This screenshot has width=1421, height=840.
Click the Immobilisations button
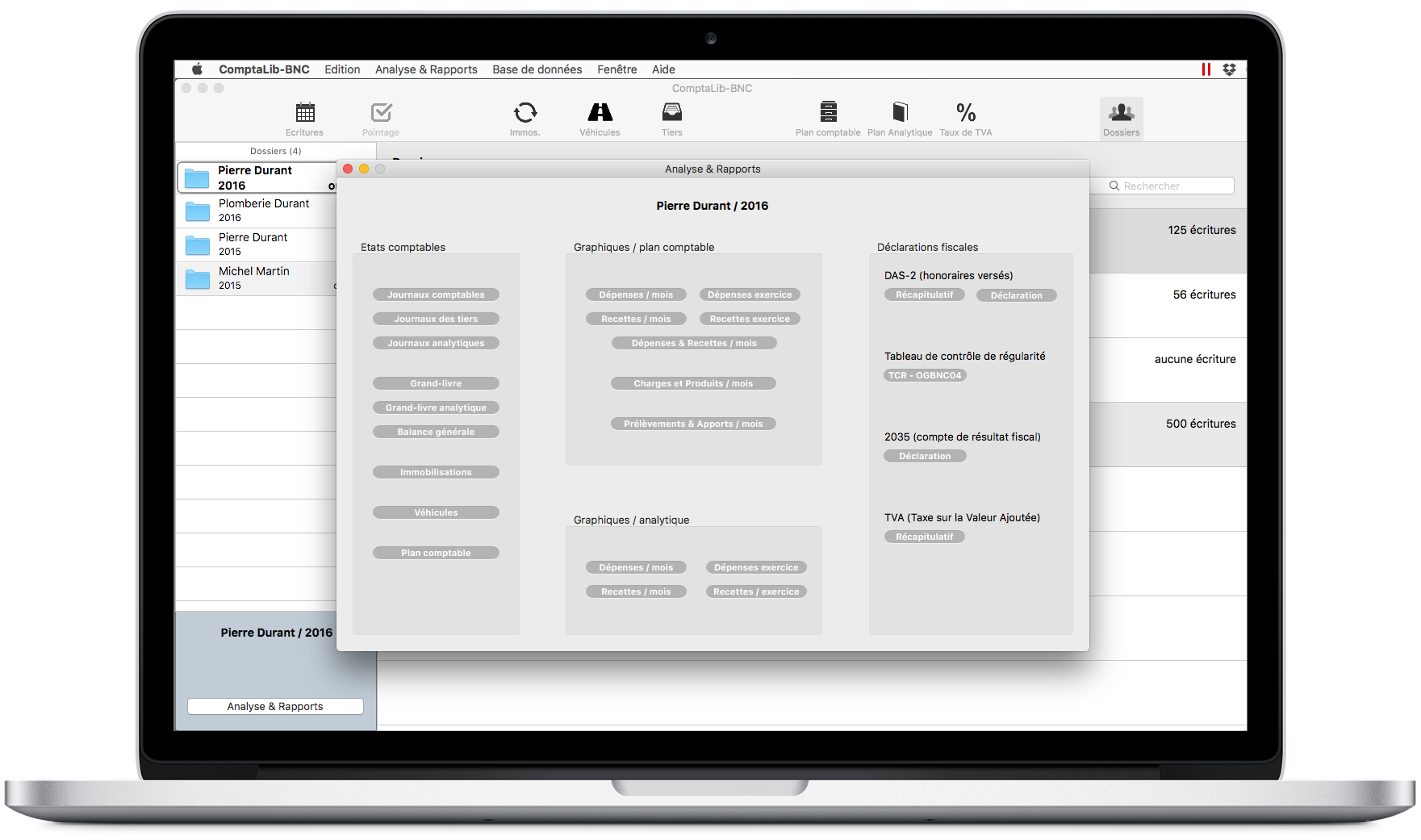coord(436,472)
